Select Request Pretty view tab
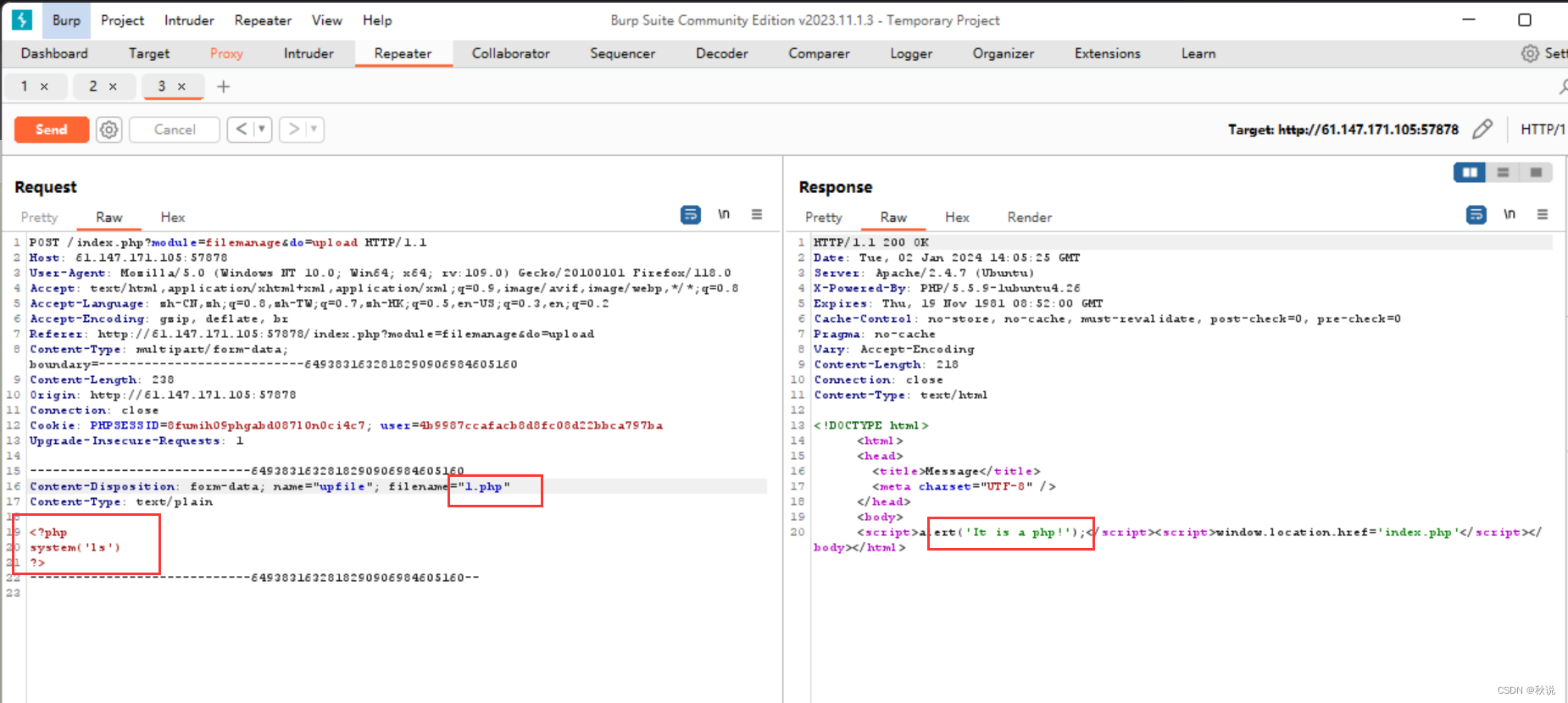Screen dimensions: 1568x703 pyautogui.click(x=39, y=218)
